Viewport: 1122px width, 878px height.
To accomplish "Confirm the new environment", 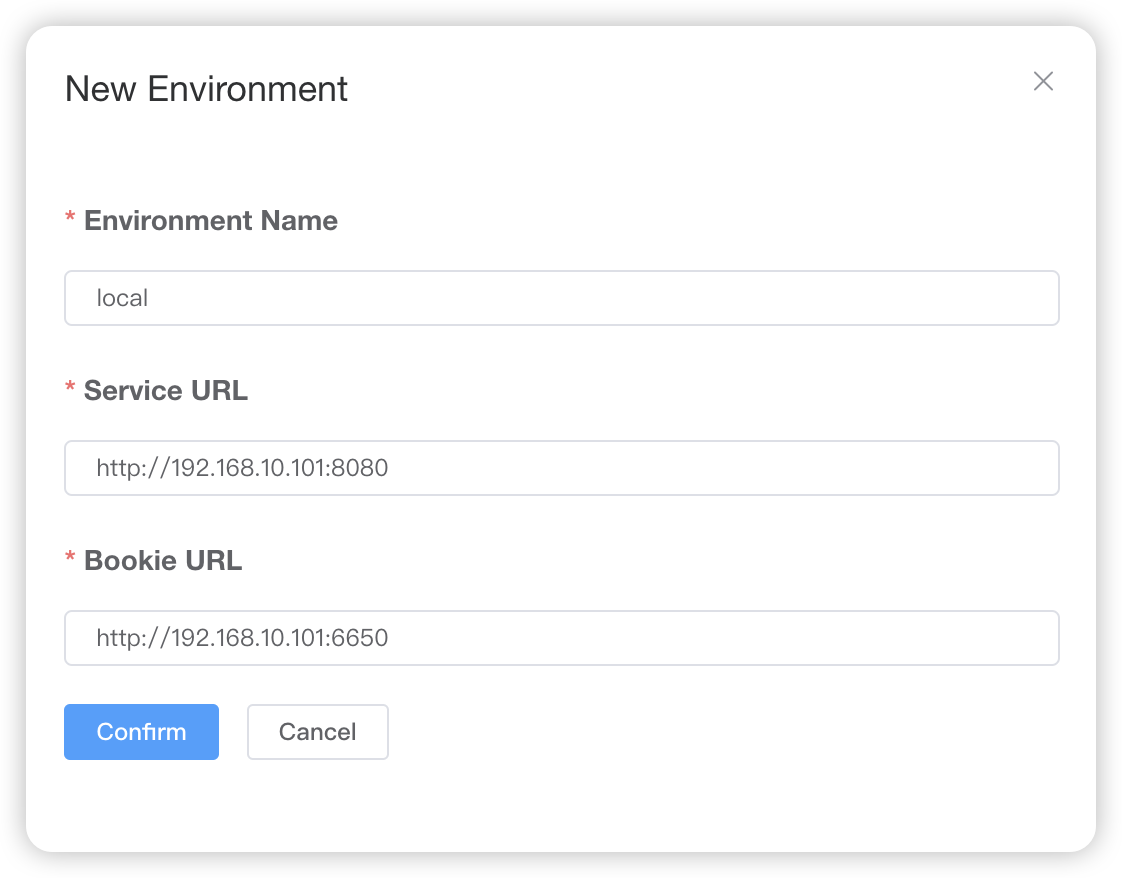I will 142,732.
